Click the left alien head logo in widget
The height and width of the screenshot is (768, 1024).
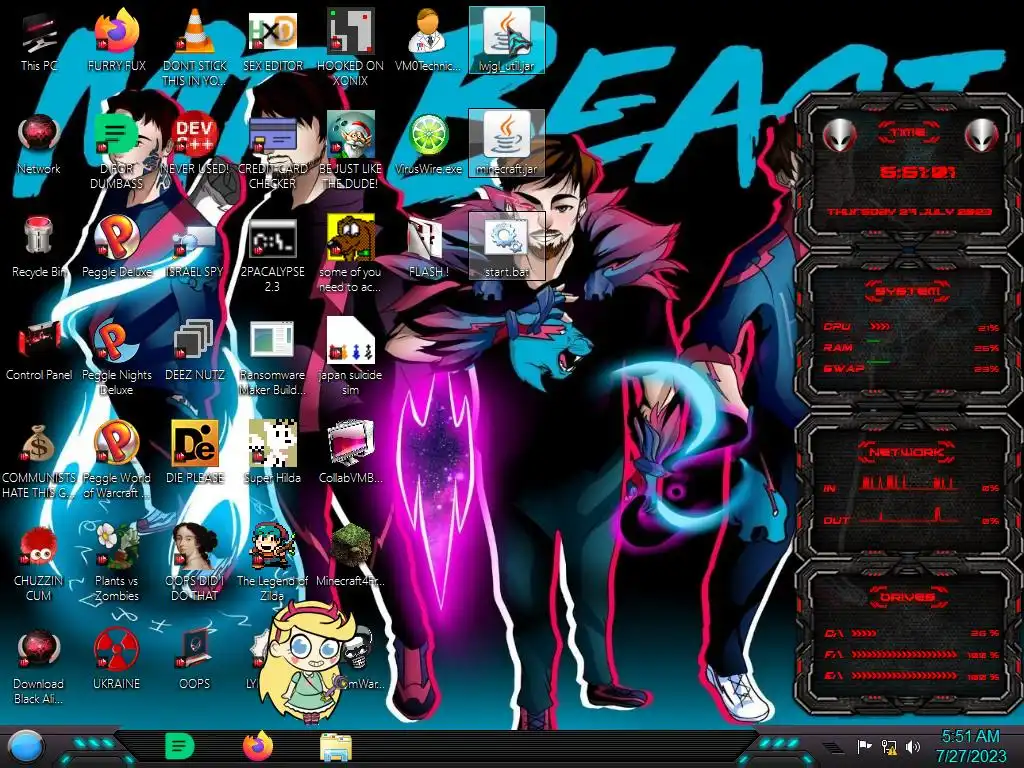[839, 136]
